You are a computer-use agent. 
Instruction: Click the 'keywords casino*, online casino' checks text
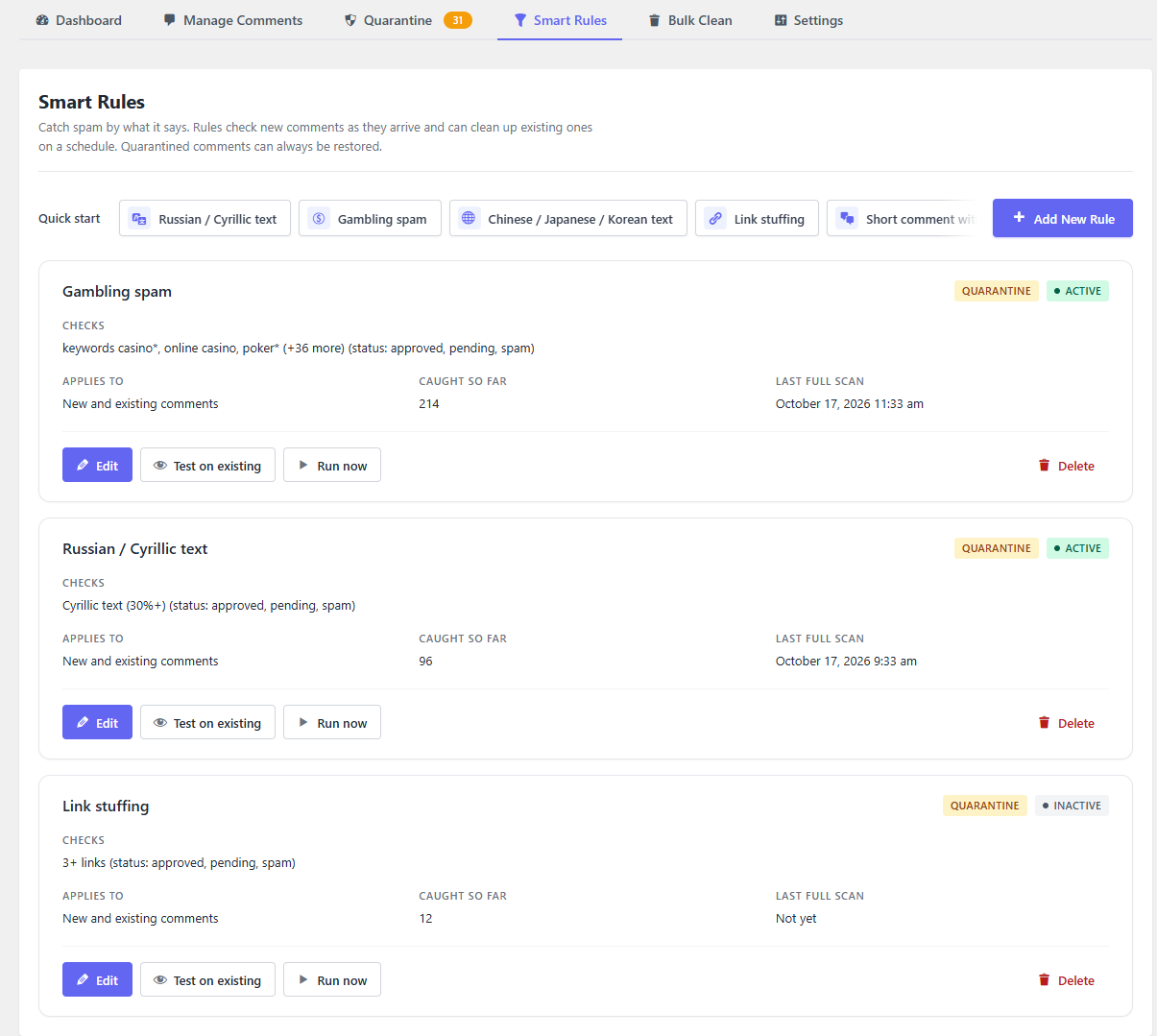tap(299, 349)
